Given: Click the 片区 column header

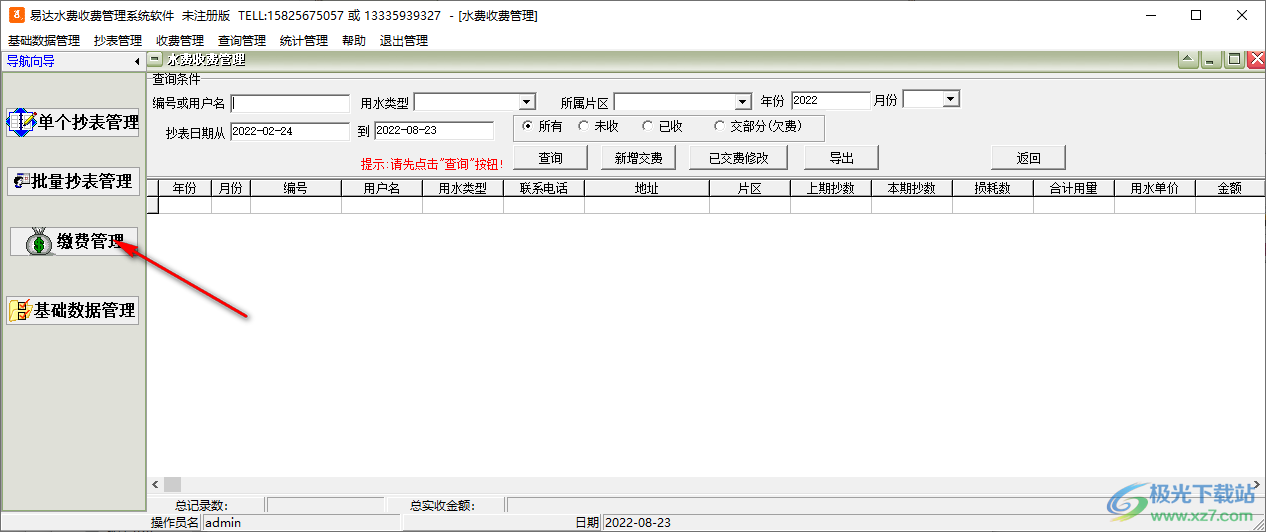Looking at the screenshot, I should [750, 188].
